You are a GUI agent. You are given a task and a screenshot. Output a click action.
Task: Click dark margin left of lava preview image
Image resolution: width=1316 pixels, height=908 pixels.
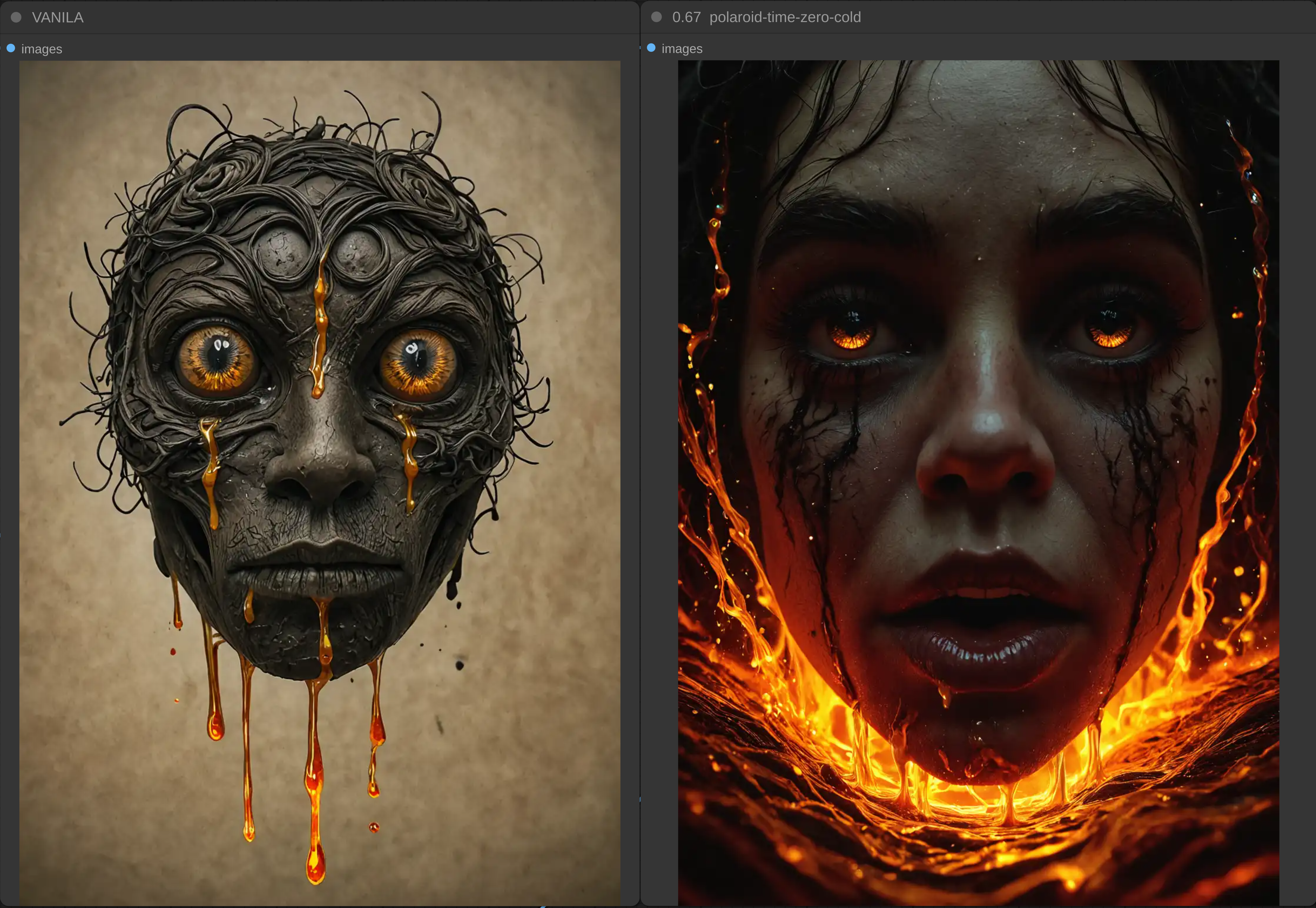(x=659, y=455)
